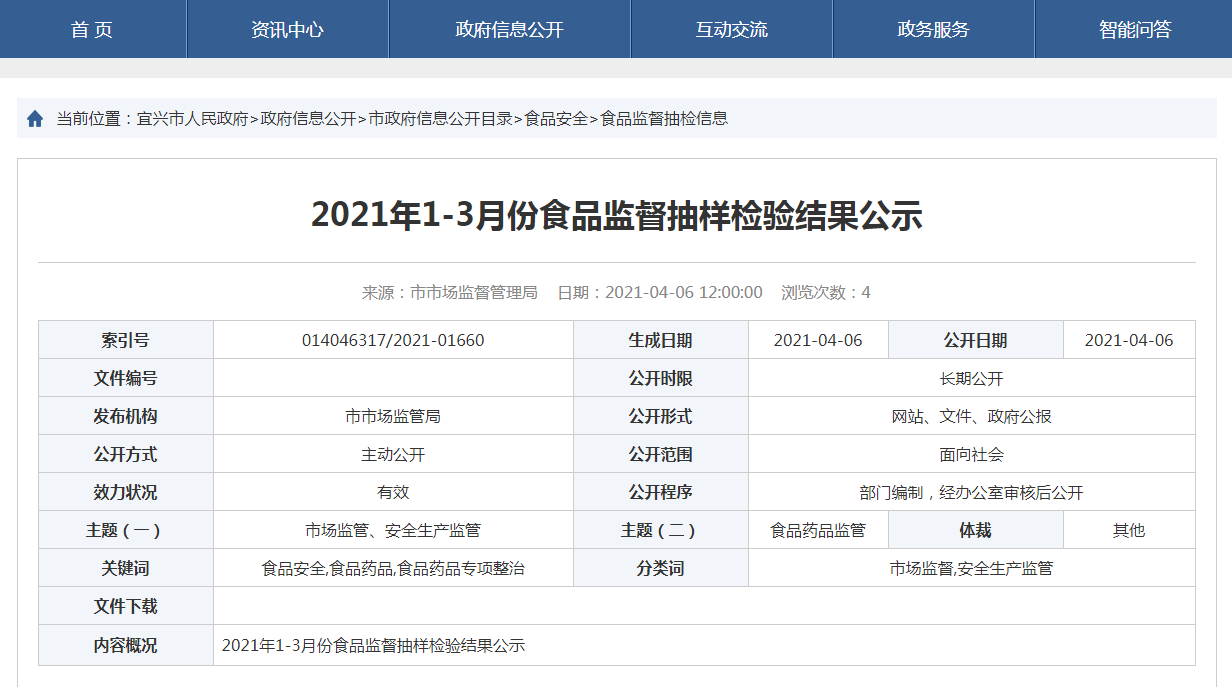Open the 首 页 navigation tab
Image resolution: width=1232 pixels, height=687 pixels.
pyautogui.click(x=92, y=30)
